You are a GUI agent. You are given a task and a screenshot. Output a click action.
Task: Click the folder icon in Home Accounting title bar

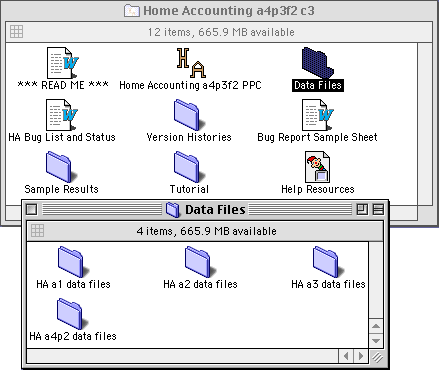coord(131,11)
